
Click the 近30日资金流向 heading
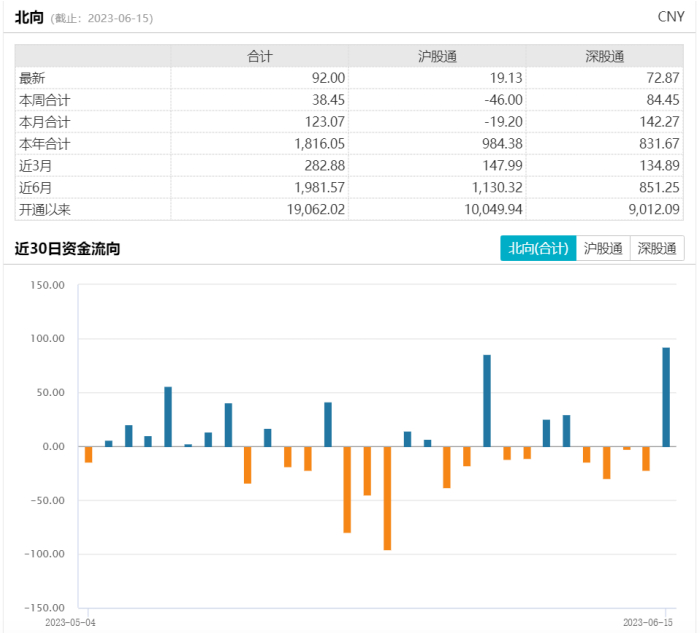(x=67, y=249)
